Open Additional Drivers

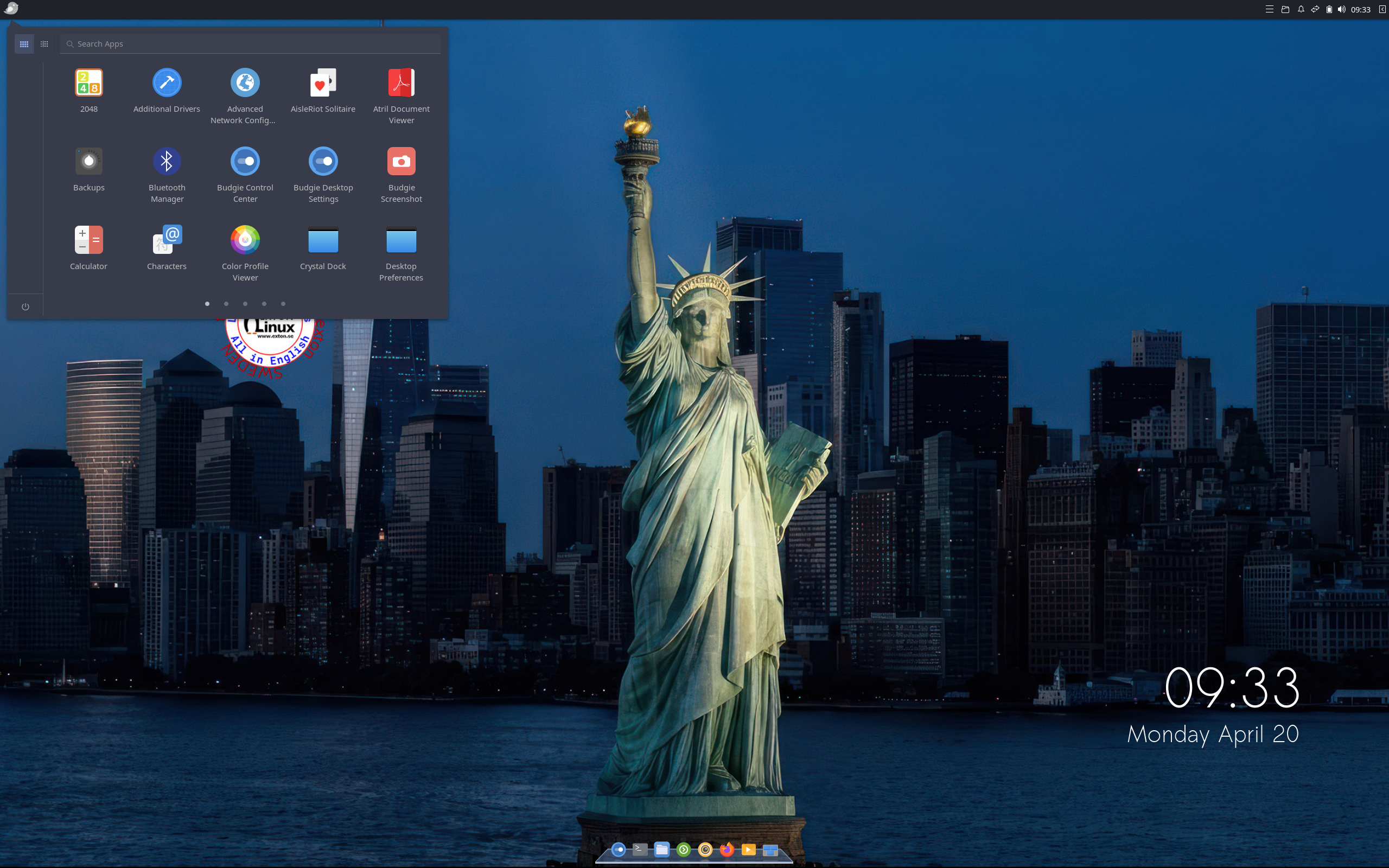point(167,91)
